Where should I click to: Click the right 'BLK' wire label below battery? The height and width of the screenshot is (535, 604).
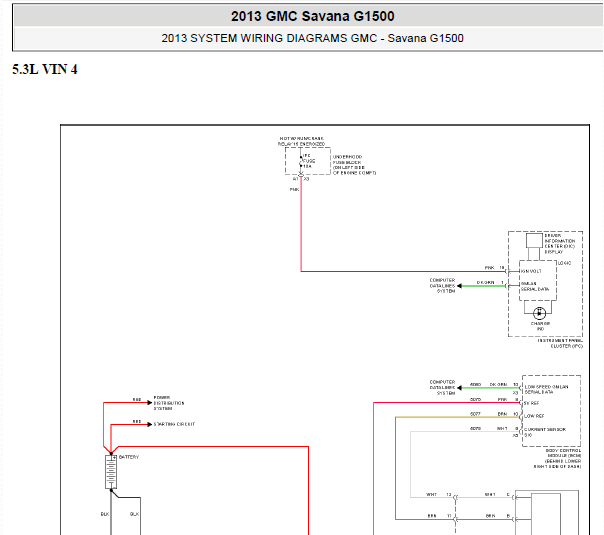tap(134, 514)
